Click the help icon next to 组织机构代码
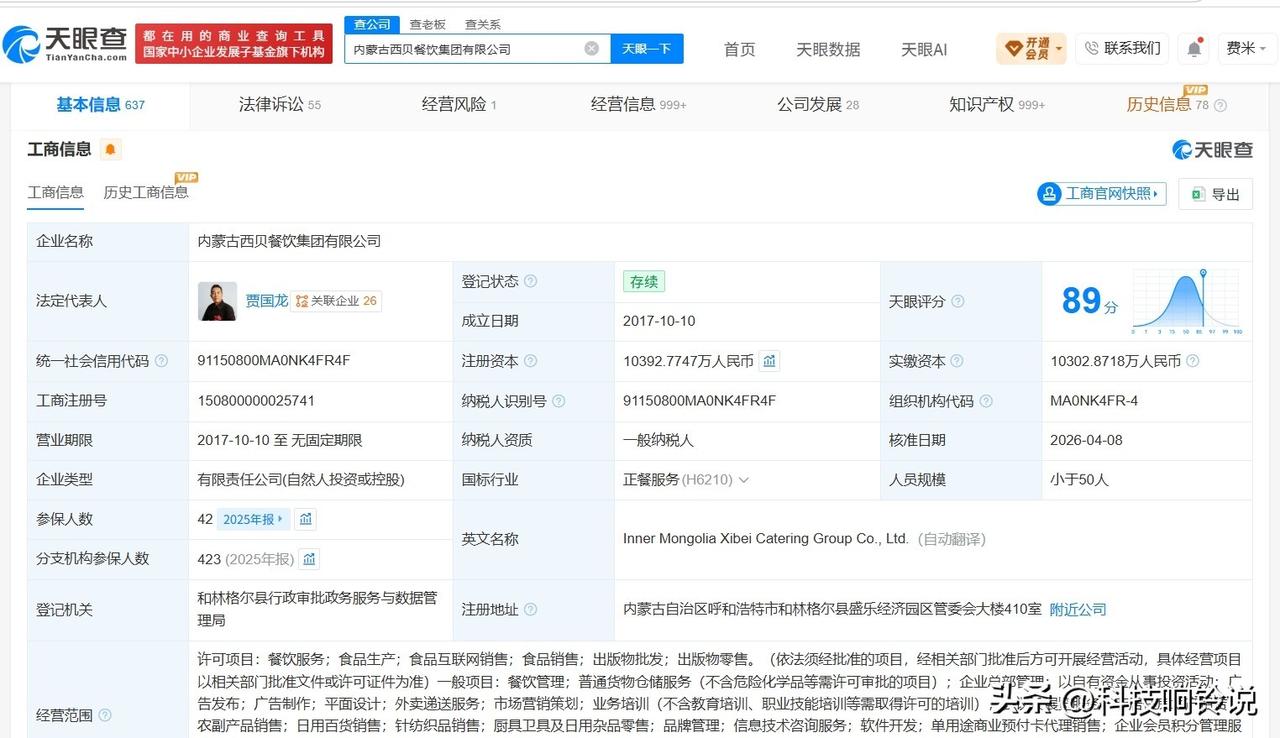Screen dimensions: 1280x738 (x=986, y=401)
